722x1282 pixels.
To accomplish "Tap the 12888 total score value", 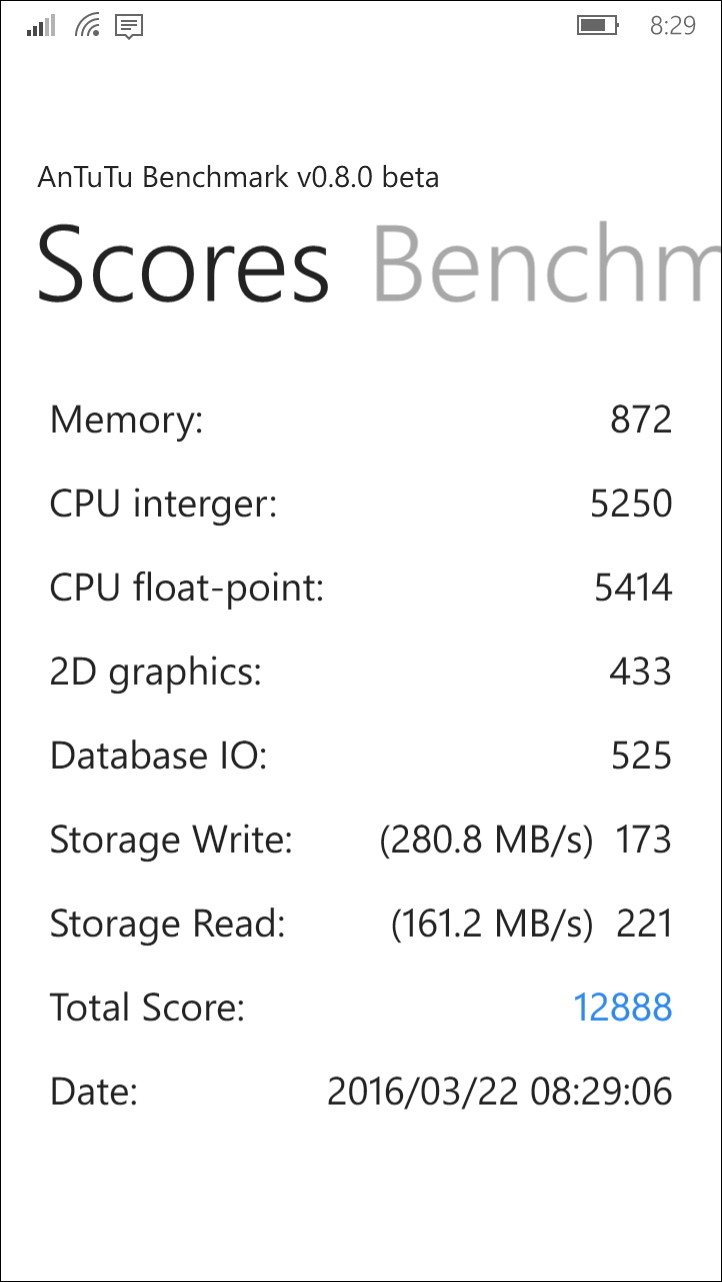I will (621, 1008).
